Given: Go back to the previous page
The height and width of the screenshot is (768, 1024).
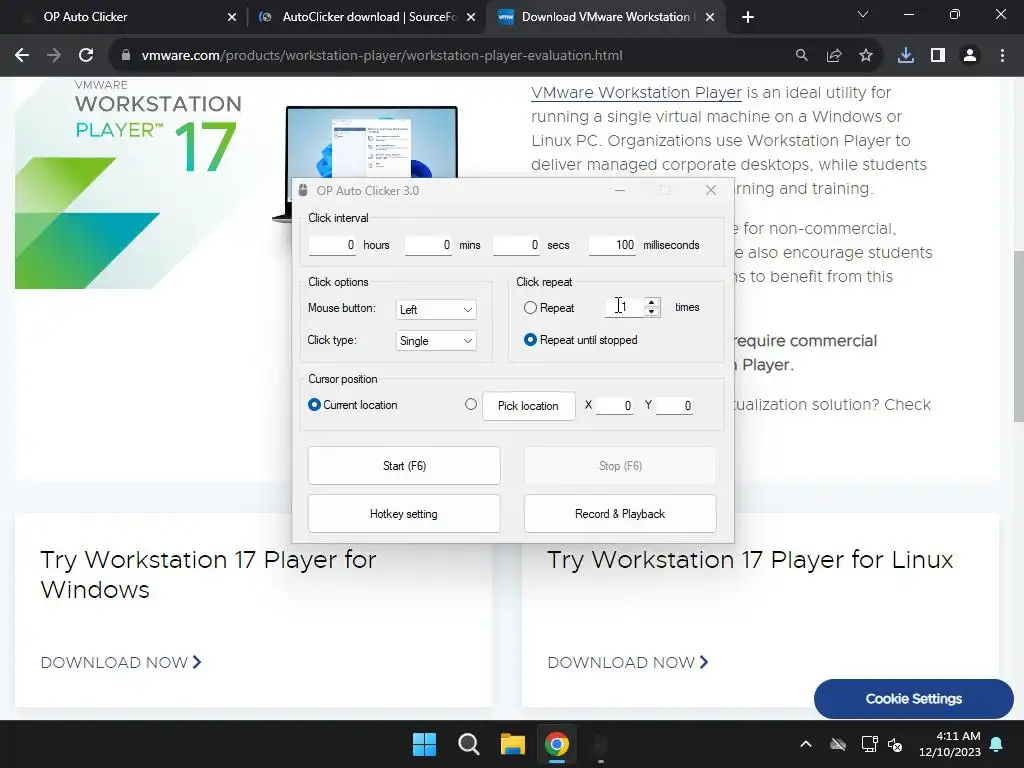Looking at the screenshot, I should pos(22,56).
